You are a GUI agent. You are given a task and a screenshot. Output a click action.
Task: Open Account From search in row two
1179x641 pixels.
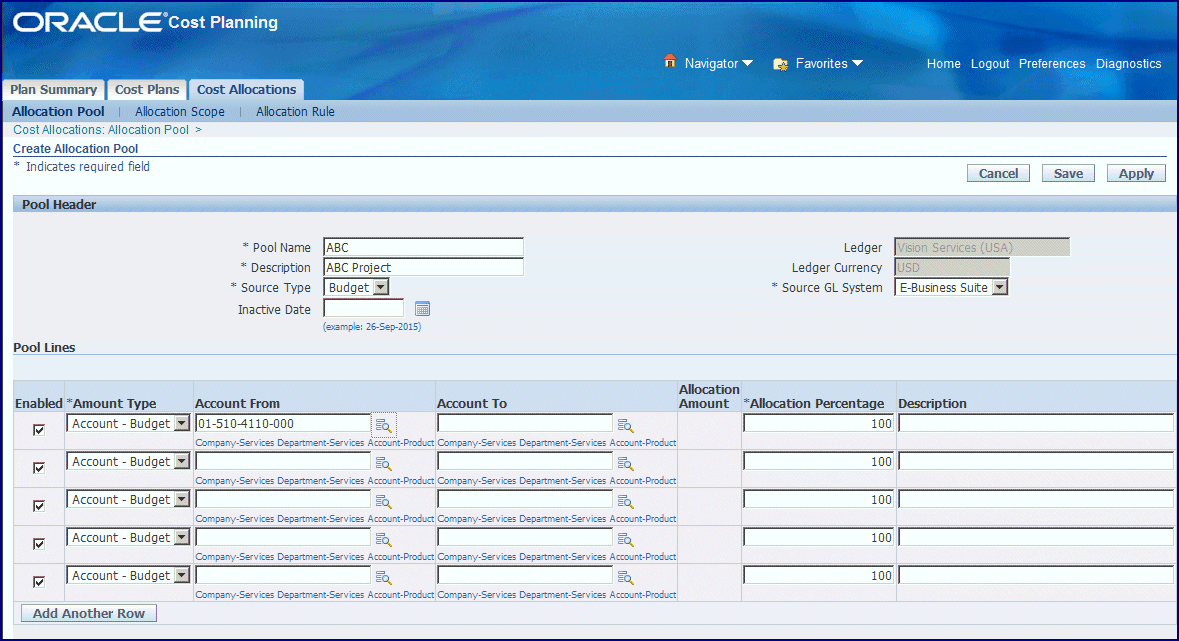383,463
